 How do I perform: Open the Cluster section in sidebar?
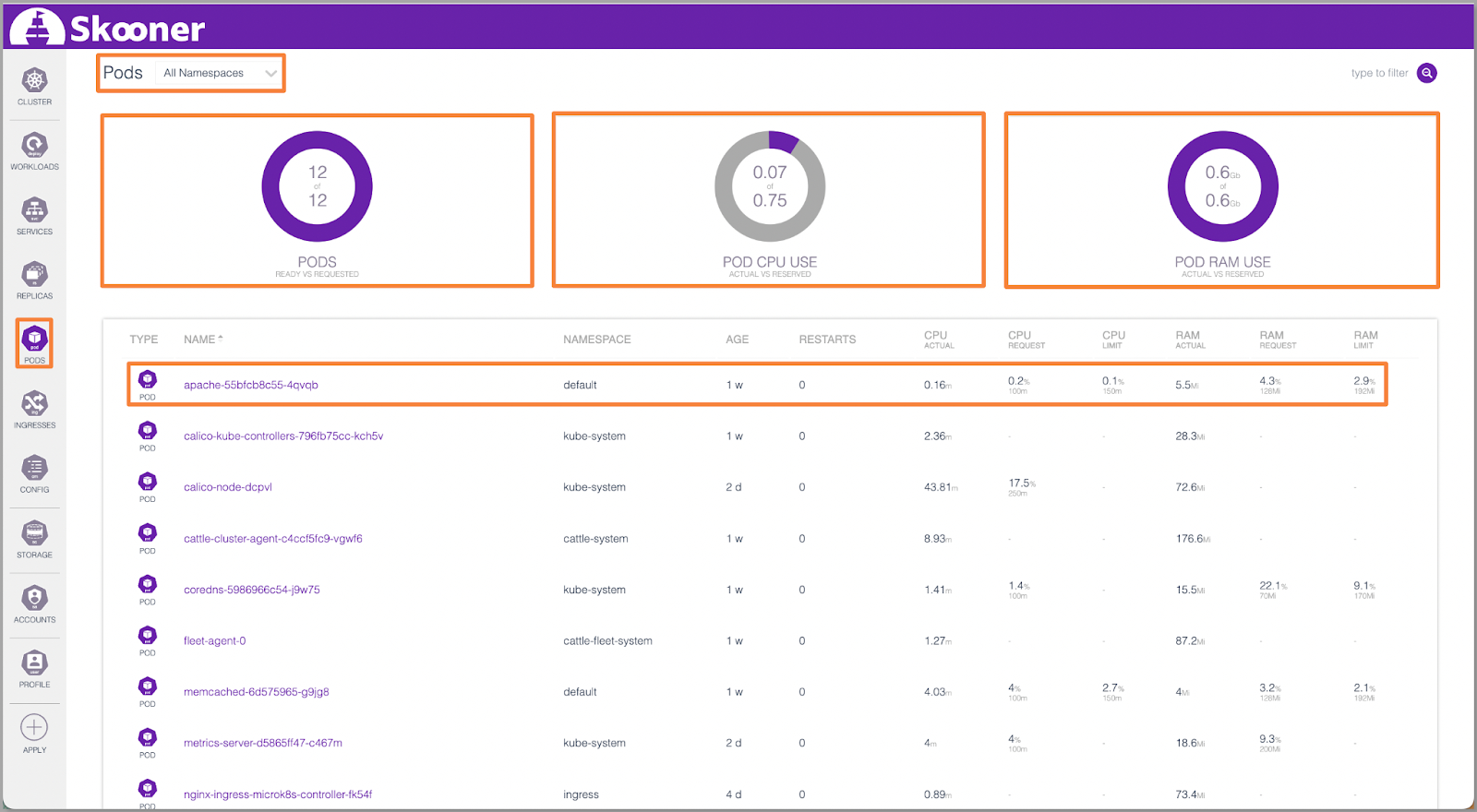pyautogui.click(x=34, y=87)
